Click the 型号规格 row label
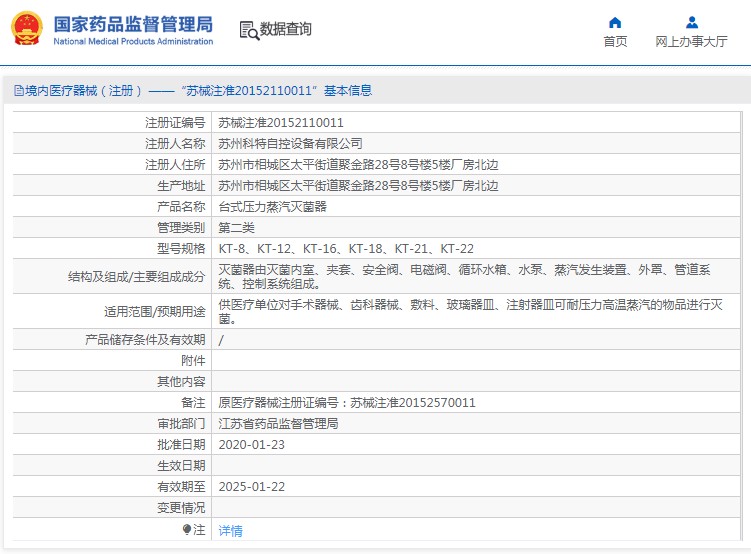751x554 pixels. (182, 249)
